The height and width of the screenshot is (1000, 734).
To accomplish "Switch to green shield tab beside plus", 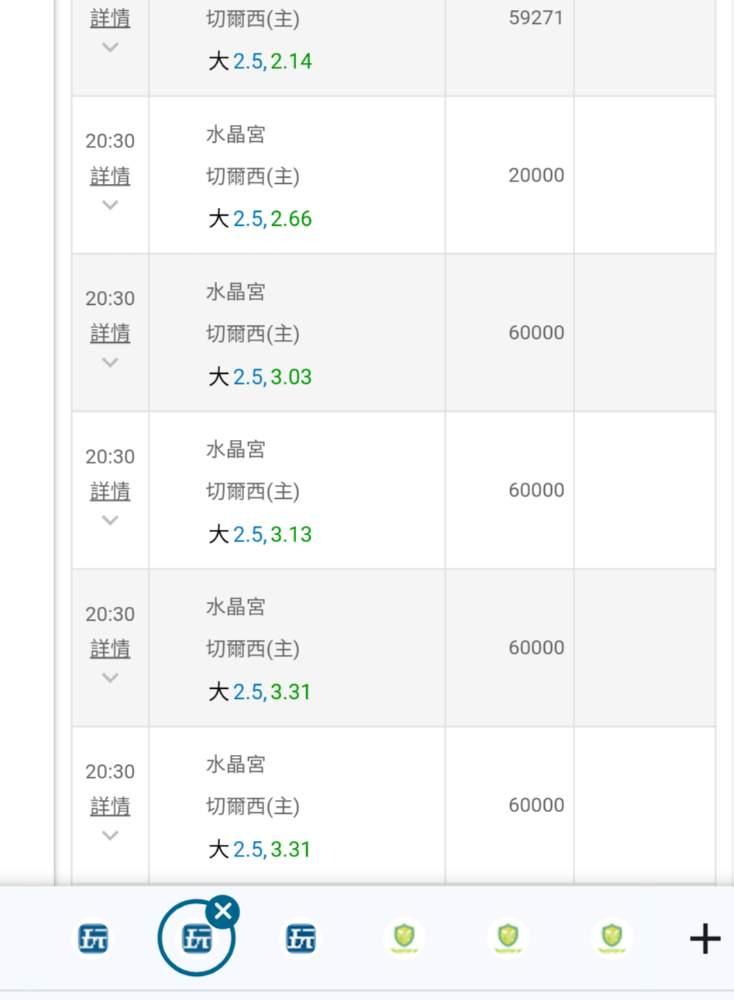I will [x=611, y=938].
